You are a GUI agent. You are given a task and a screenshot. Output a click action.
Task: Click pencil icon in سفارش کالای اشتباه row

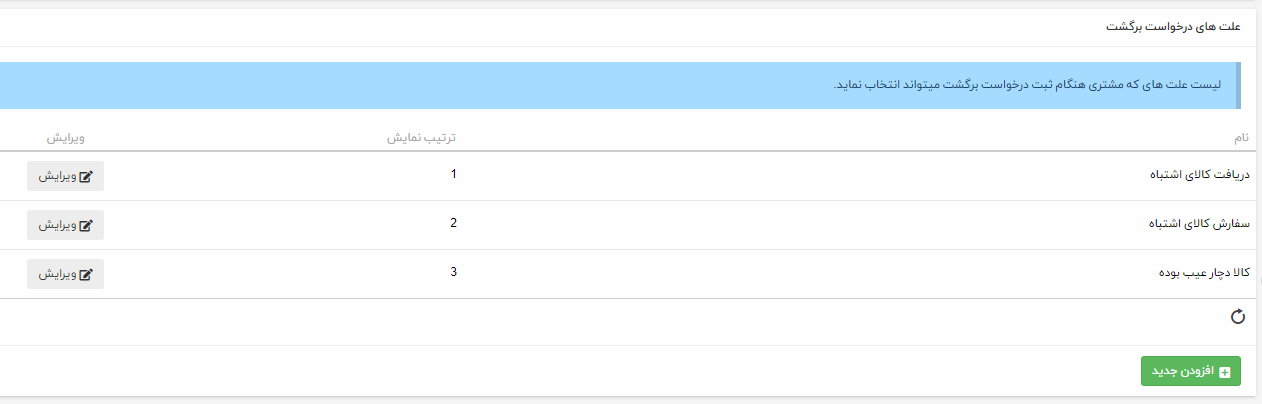pyautogui.click(x=86, y=225)
